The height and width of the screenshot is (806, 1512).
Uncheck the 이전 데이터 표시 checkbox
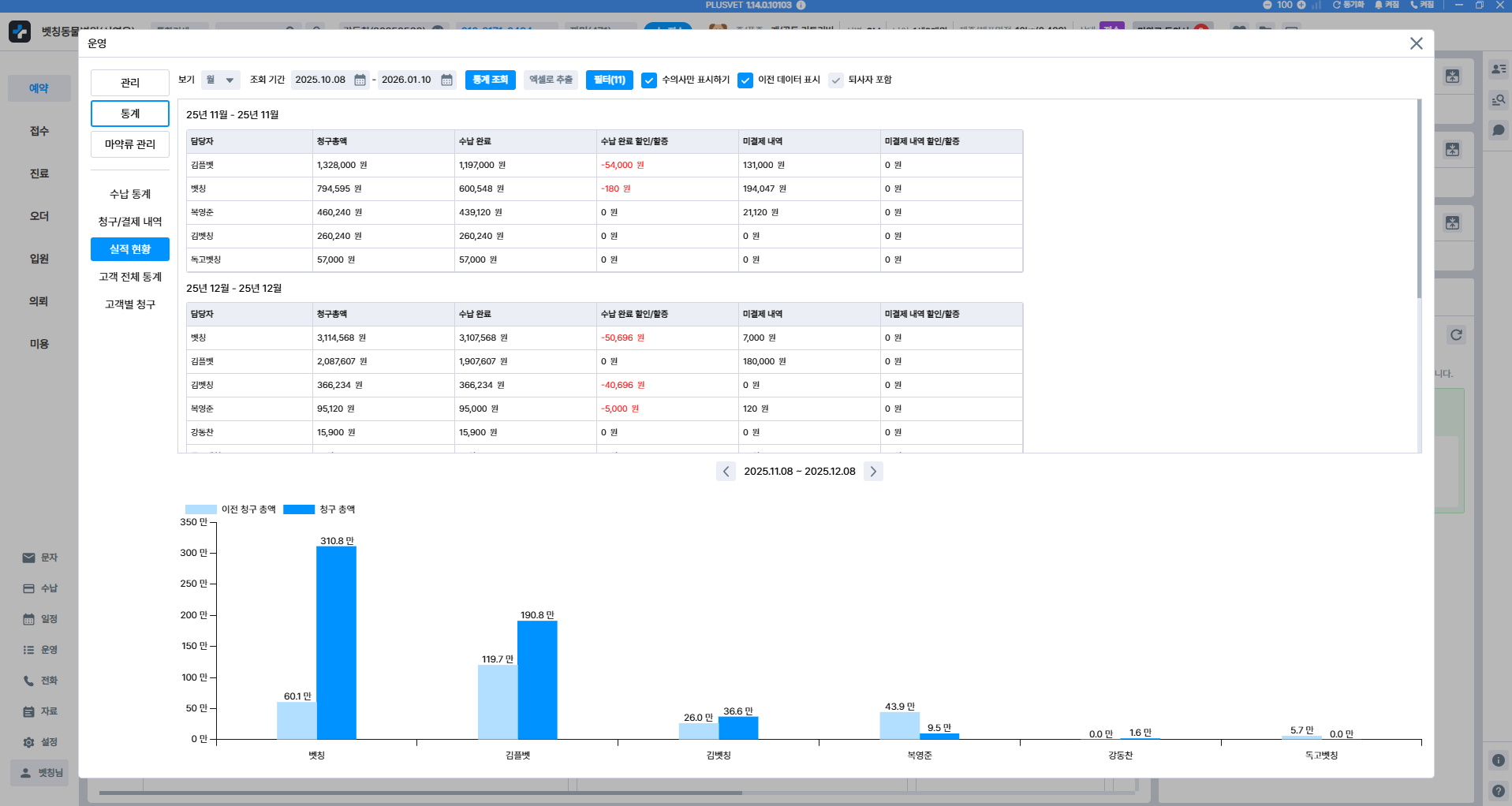[x=745, y=80]
